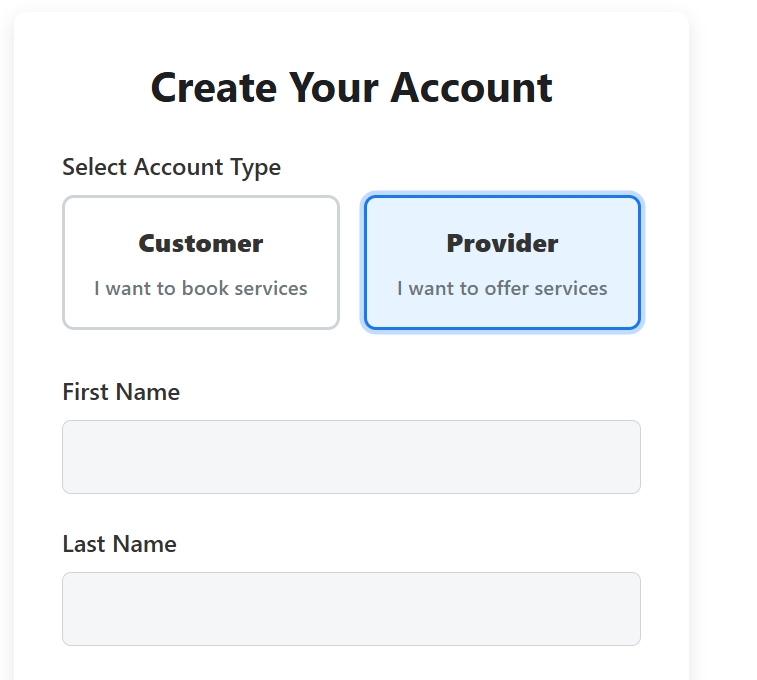Click the "Select Account Type" label
Viewport: 757px width, 680px height.
tap(171, 167)
